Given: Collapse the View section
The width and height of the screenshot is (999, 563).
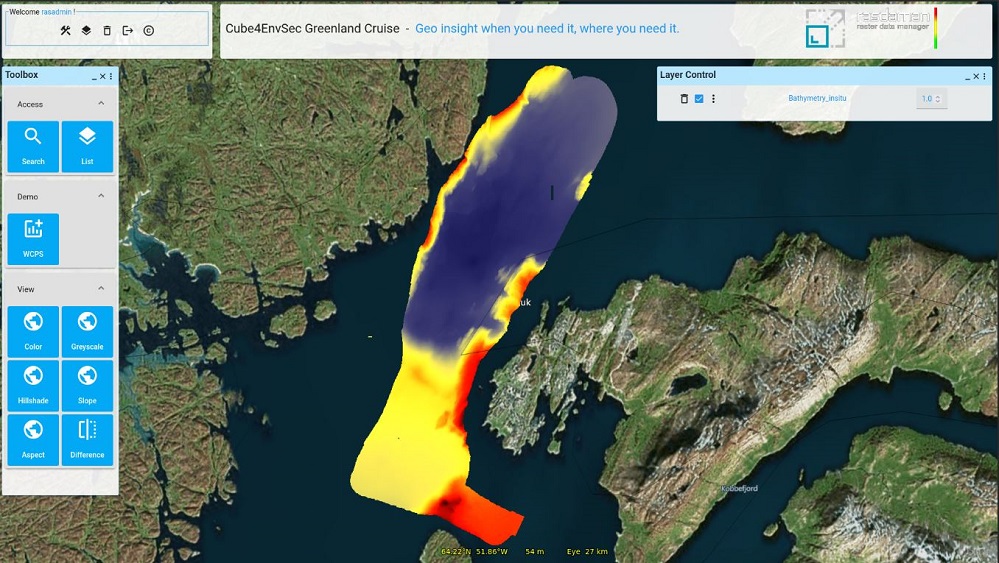Looking at the screenshot, I should tap(101, 288).
